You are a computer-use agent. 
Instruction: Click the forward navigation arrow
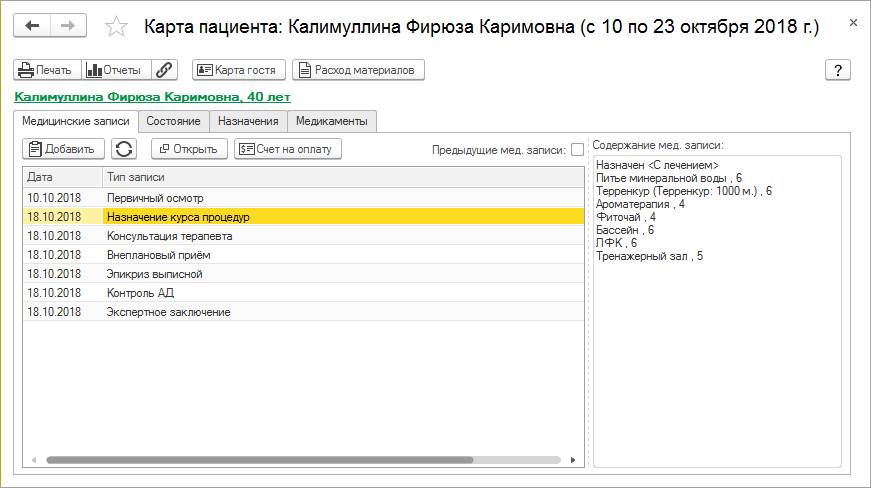[x=68, y=26]
